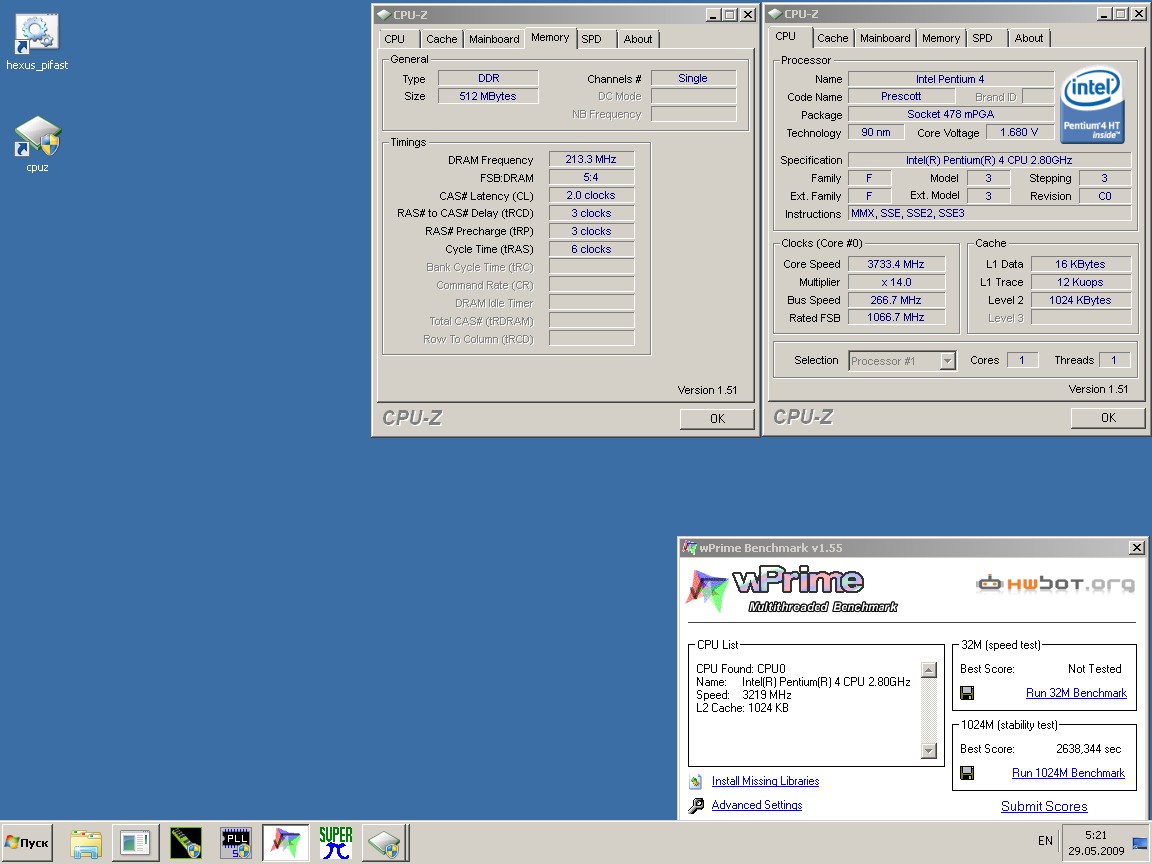Click the wPrime Benchmark title bar icon
Screen dimensions: 1152x864
tap(688, 547)
